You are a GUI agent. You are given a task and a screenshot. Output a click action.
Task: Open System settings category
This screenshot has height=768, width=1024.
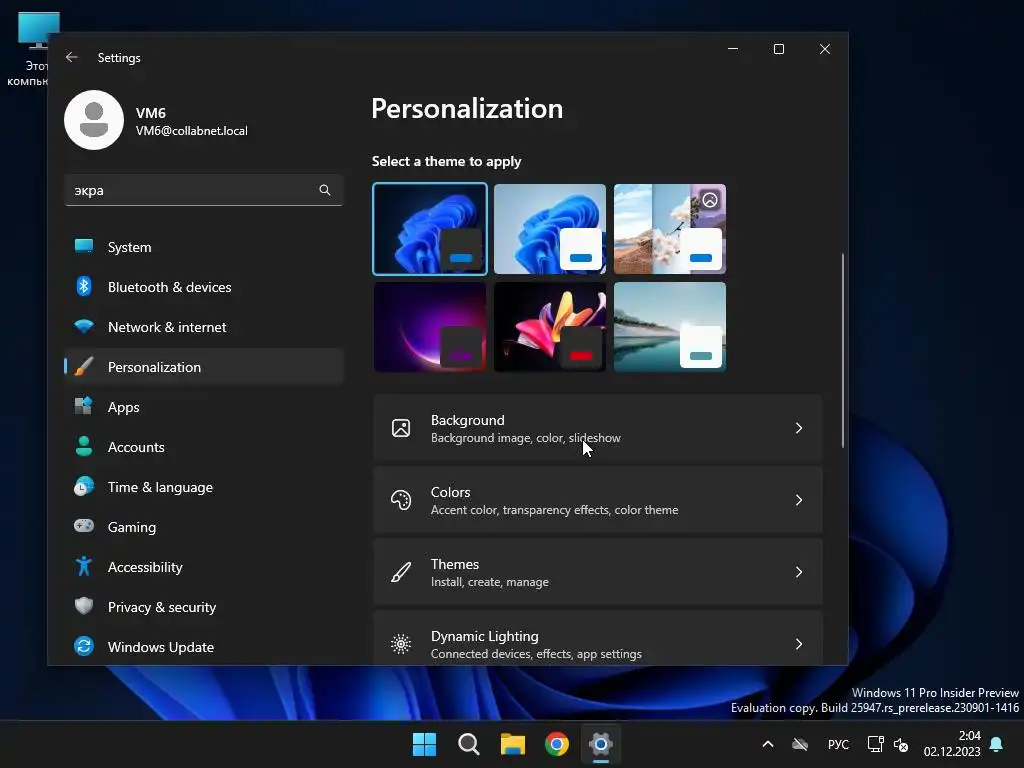(204, 247)
